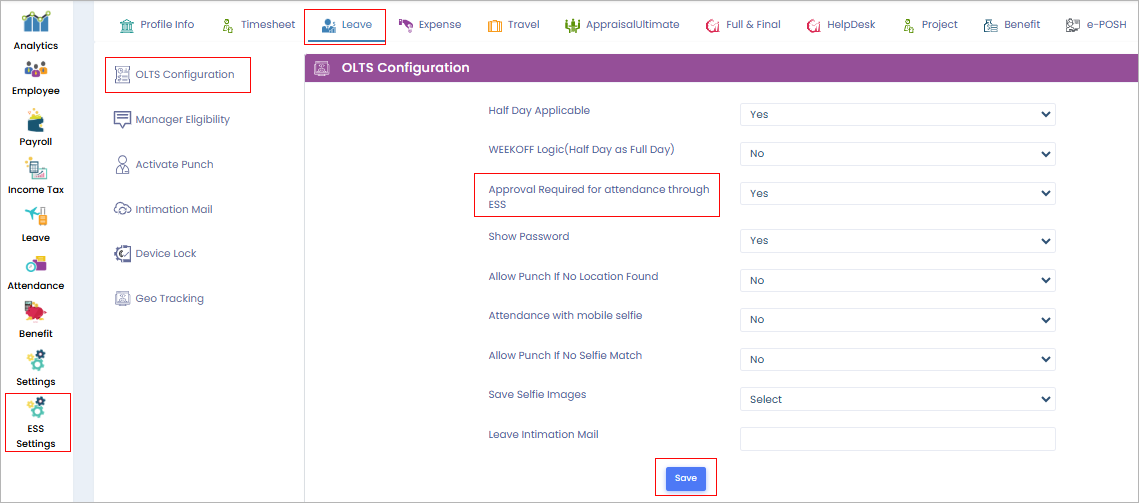Click the Benefit piggy bank icon
Image resolution: width=1139 pixels, height=503 pixels.
click(x=36, y=312)
